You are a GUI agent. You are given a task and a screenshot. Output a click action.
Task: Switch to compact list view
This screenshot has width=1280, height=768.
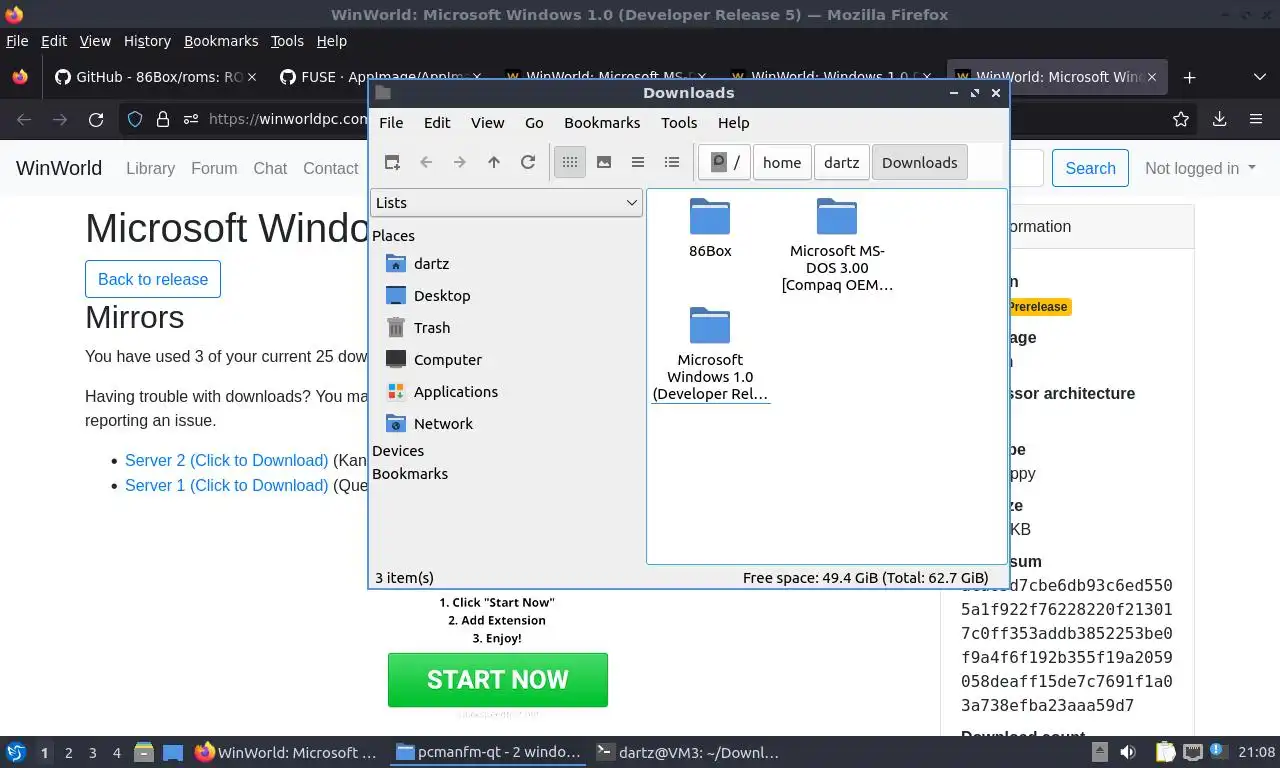tap(638, 162)
